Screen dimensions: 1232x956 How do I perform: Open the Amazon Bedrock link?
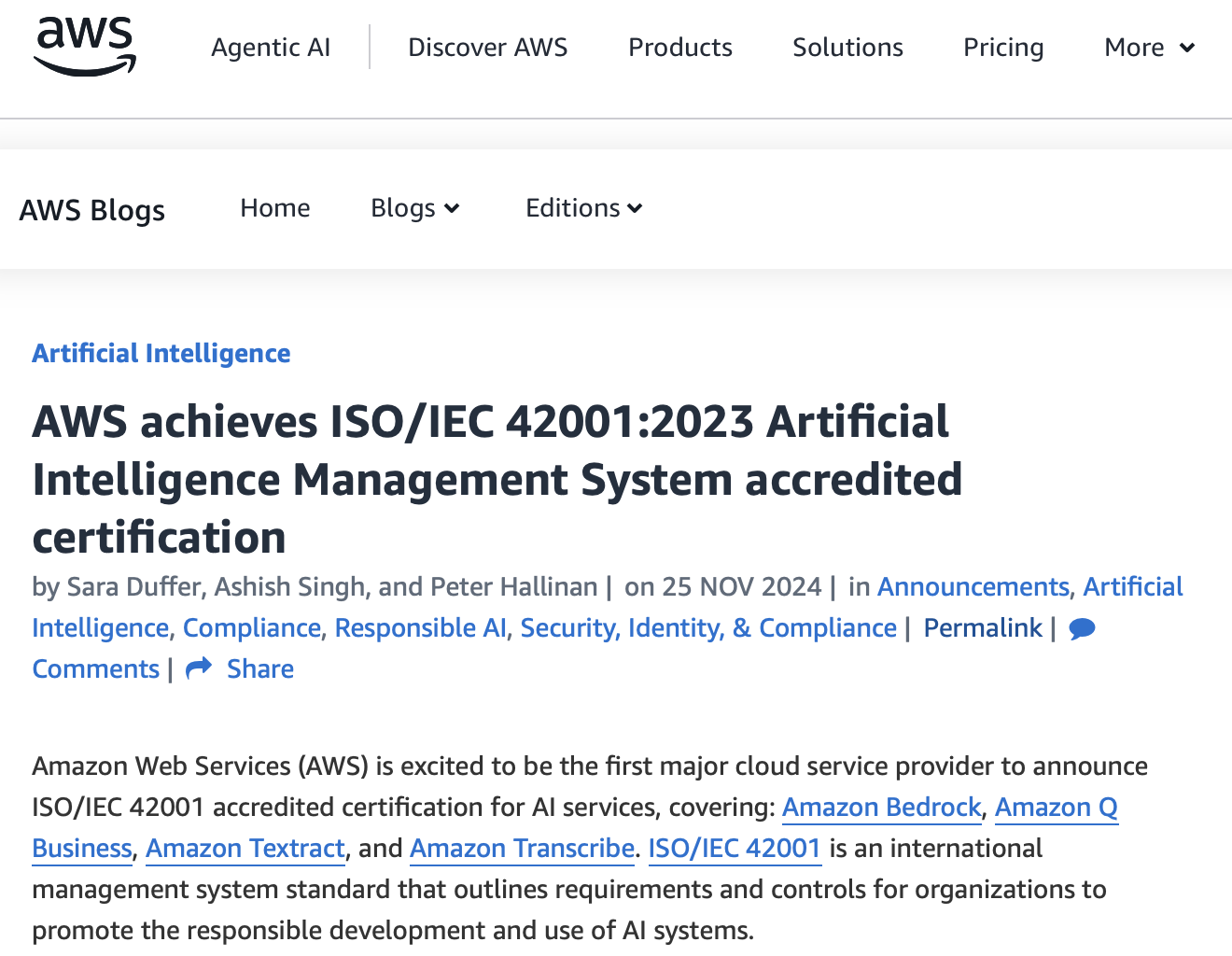[881, 807]
